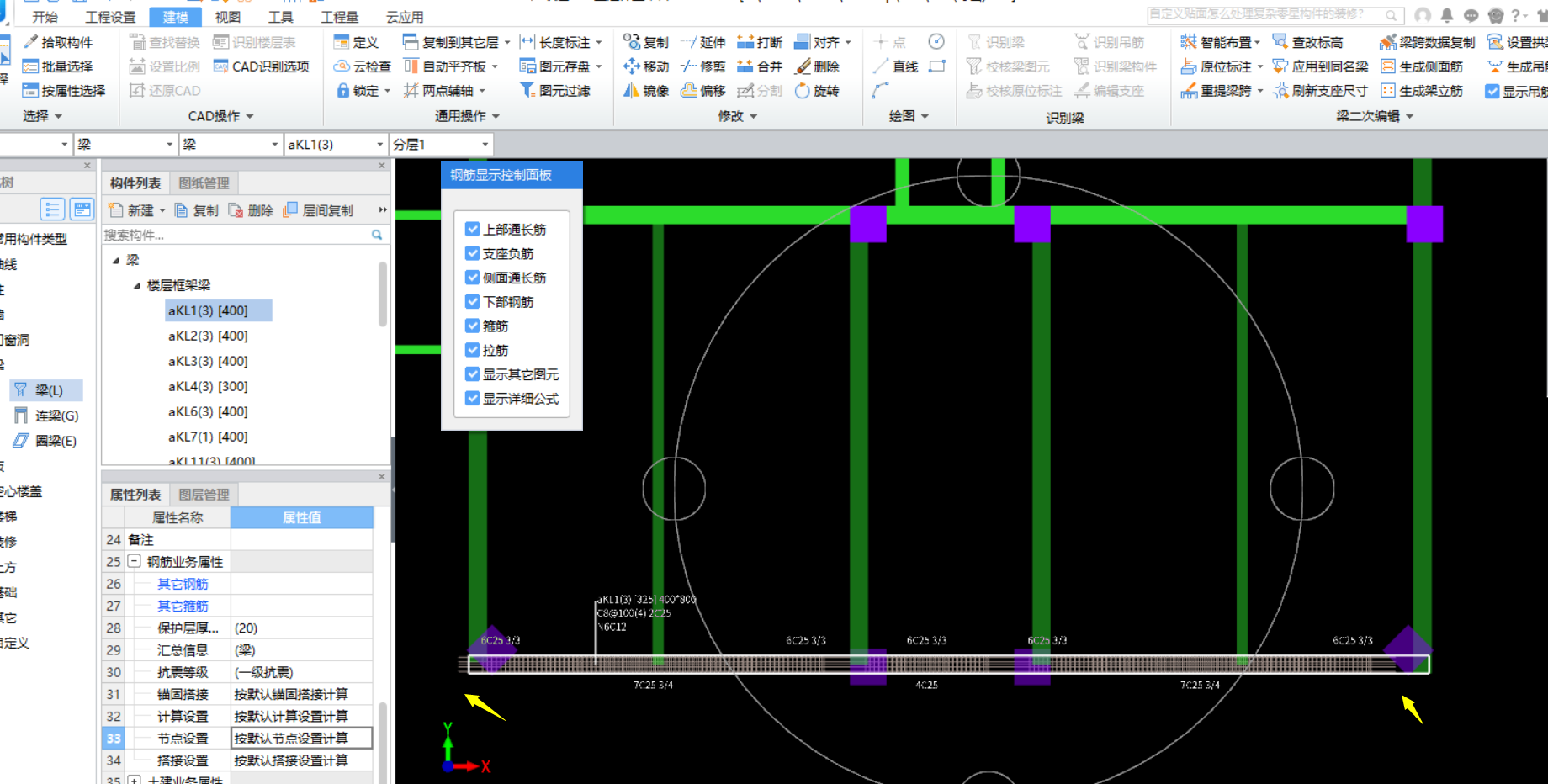Image resolution: width=1548 pixels, height=784 pixels.
Task: Switch to the 视图 ribbon tab
Action: click(227, 17)
